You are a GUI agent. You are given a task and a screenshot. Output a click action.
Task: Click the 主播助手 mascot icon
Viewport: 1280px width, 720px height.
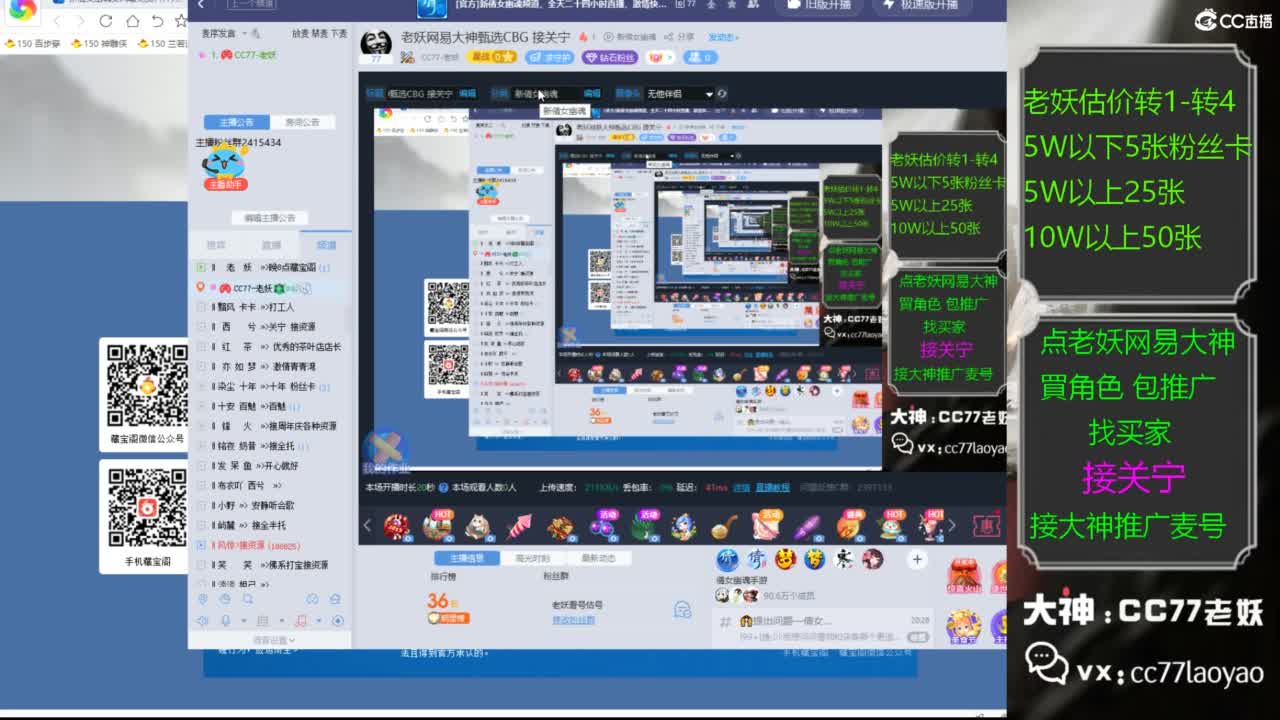[226, 166]
